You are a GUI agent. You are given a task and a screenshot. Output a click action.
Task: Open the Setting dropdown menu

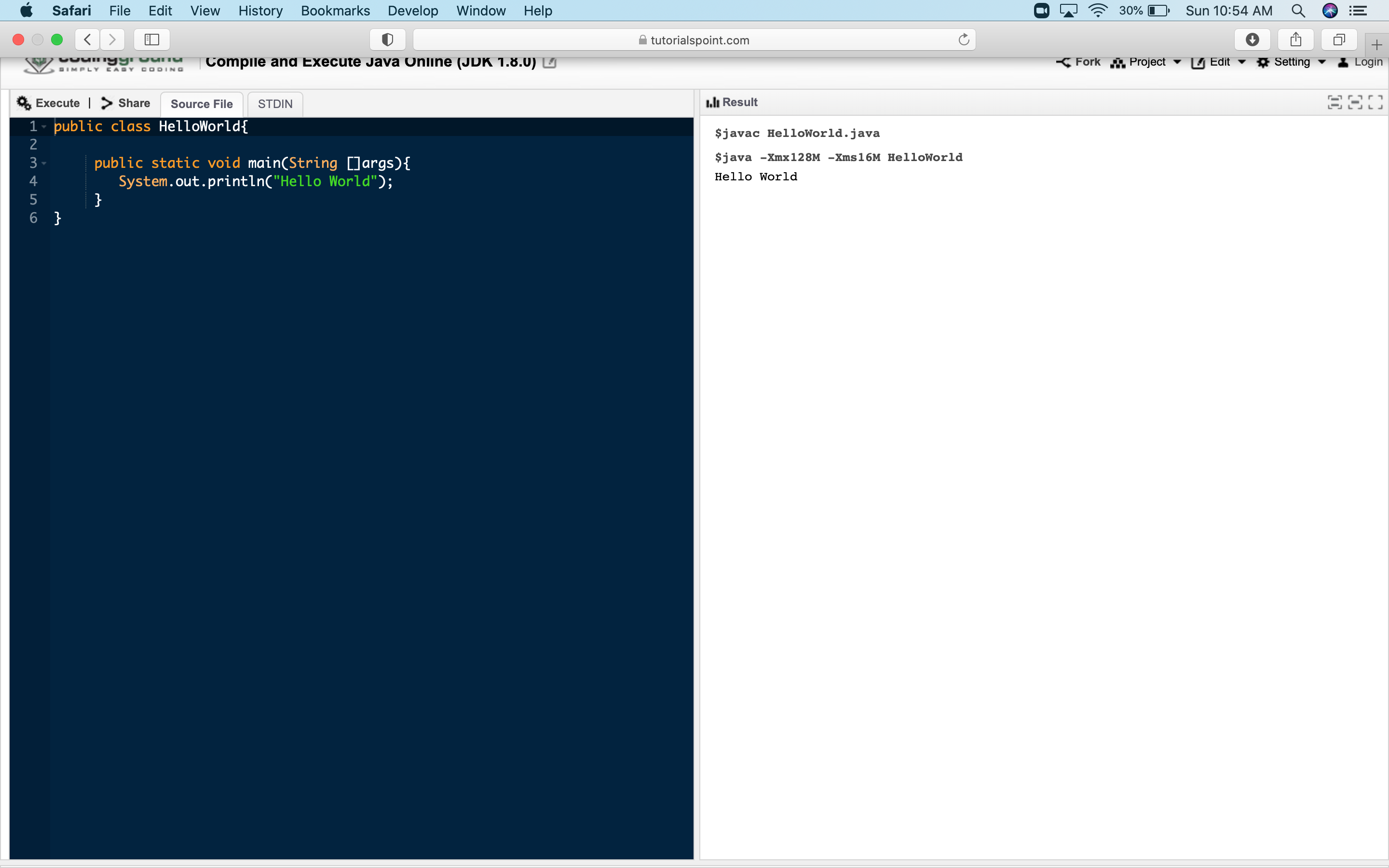click(1323, 63)
